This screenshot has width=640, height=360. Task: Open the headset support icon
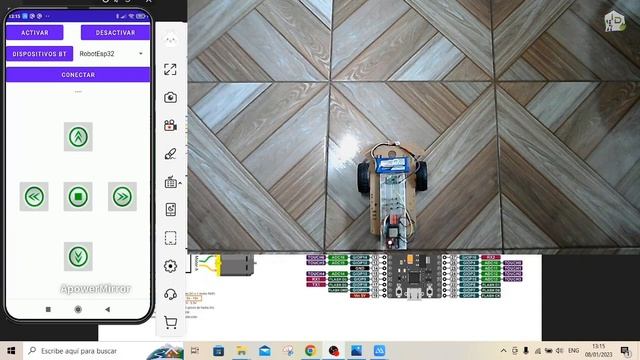click(x=170, y=294)
